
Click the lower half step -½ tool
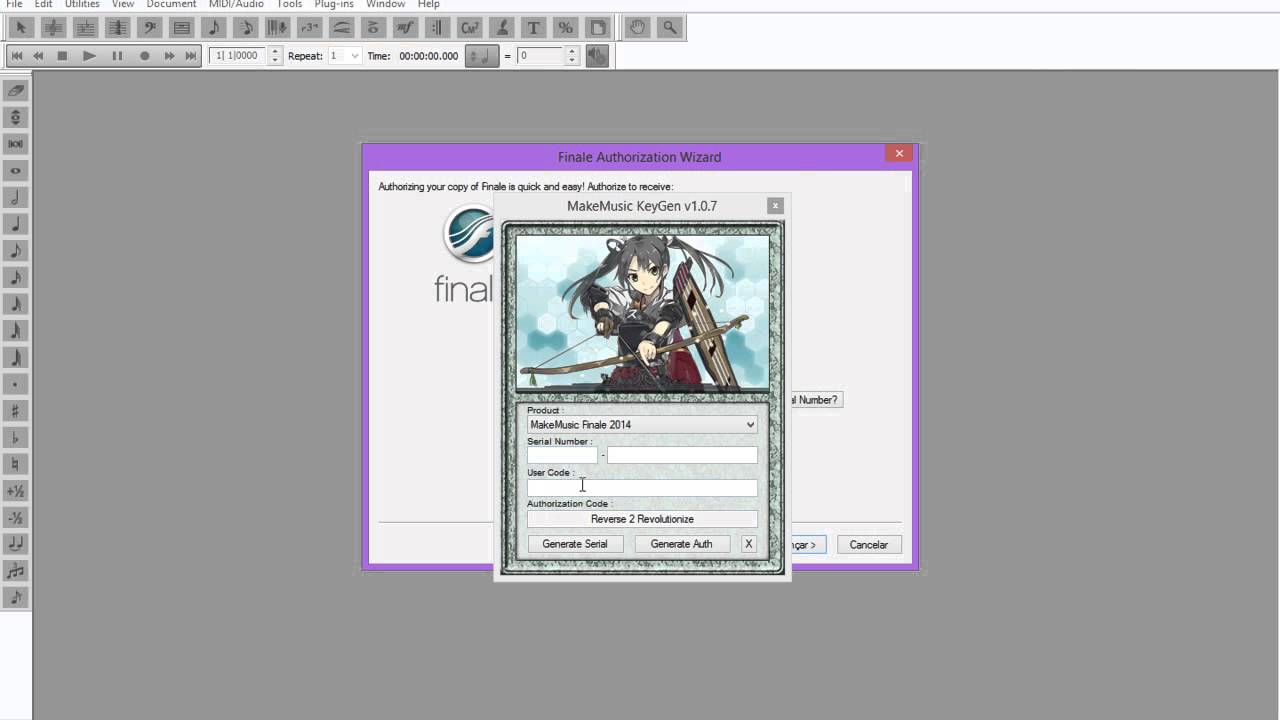point(15,518)
